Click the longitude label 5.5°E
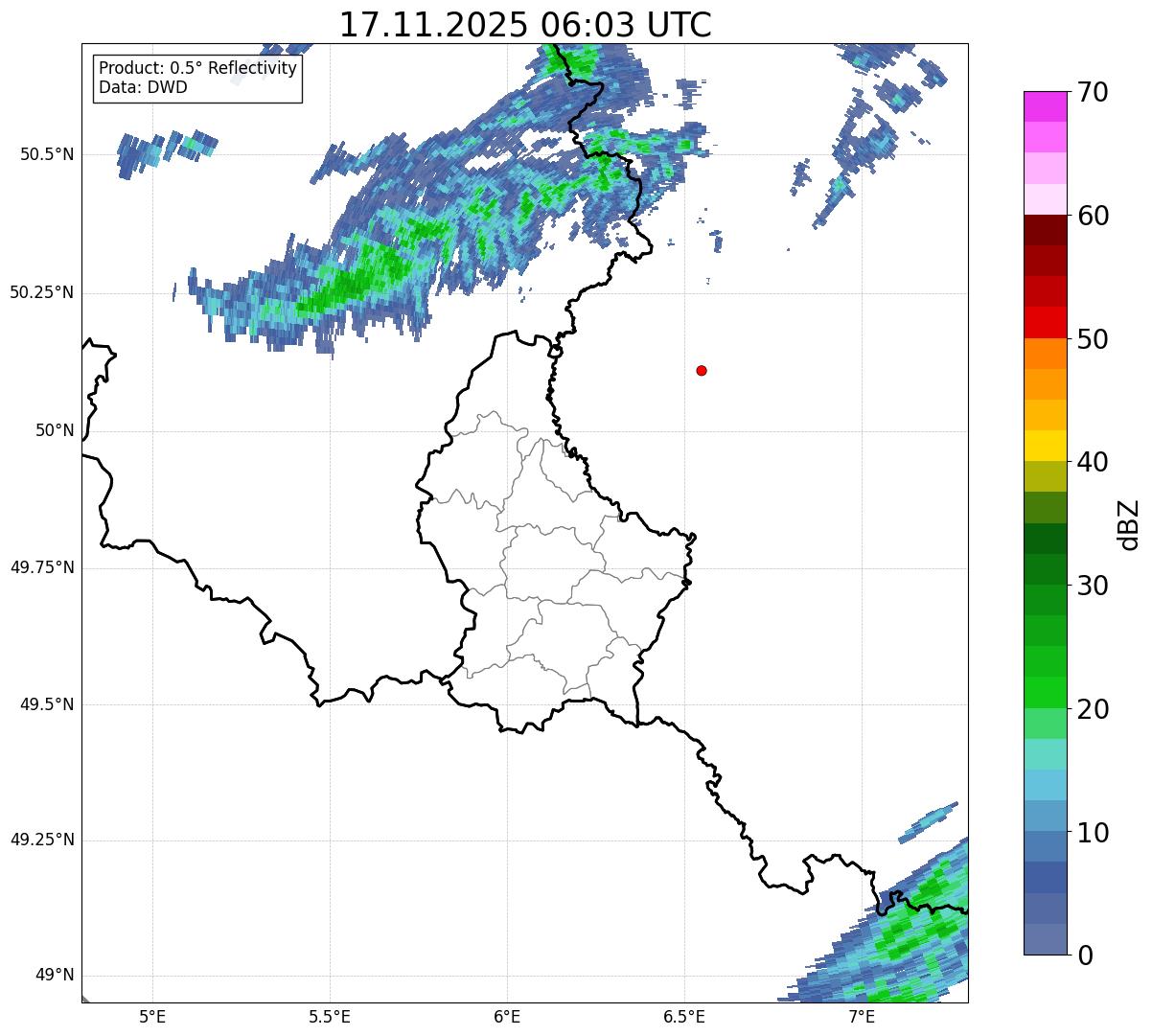 click(x=330, y=1016)
